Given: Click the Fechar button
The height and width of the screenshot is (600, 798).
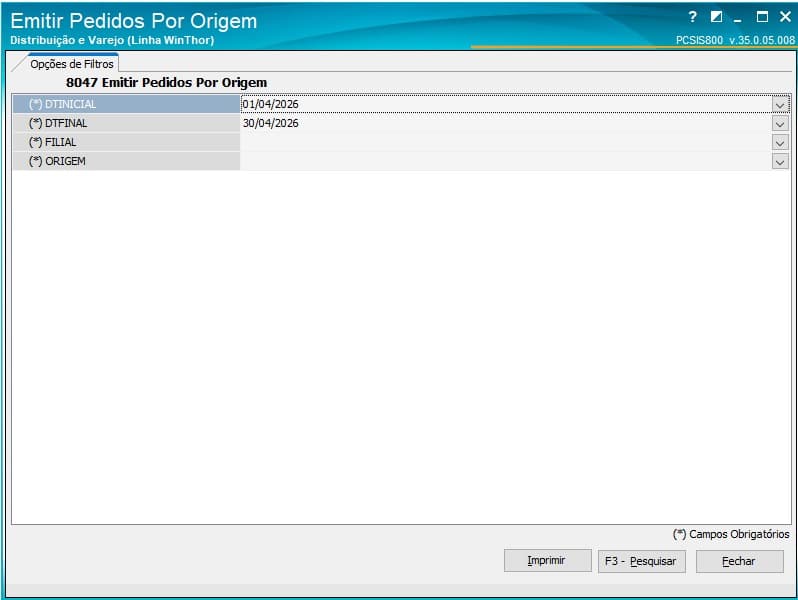Looking at the screenshot, I should click(x=739, y=561).
